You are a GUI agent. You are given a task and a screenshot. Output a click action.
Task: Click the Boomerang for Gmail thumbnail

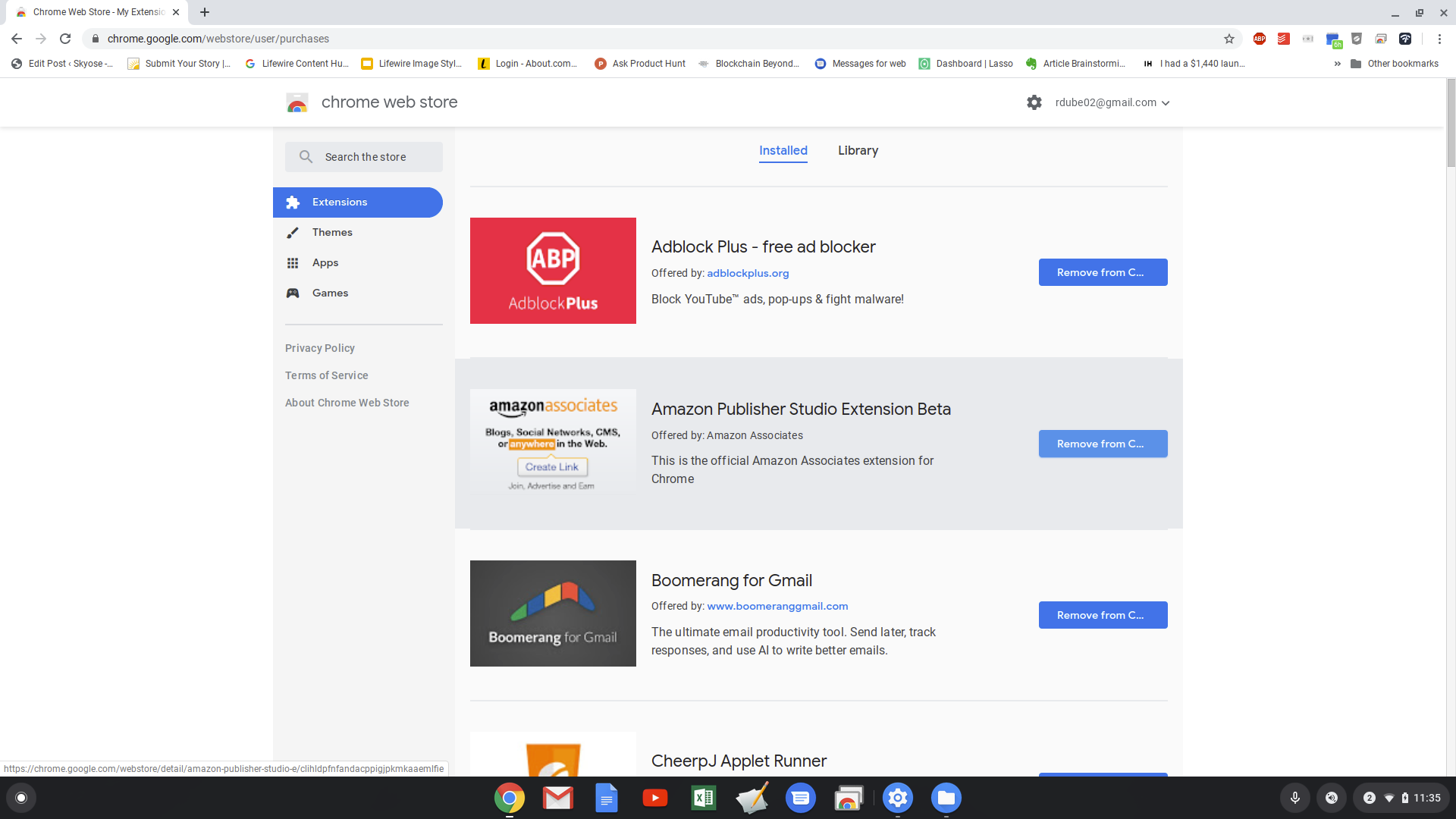coord(553,613)
